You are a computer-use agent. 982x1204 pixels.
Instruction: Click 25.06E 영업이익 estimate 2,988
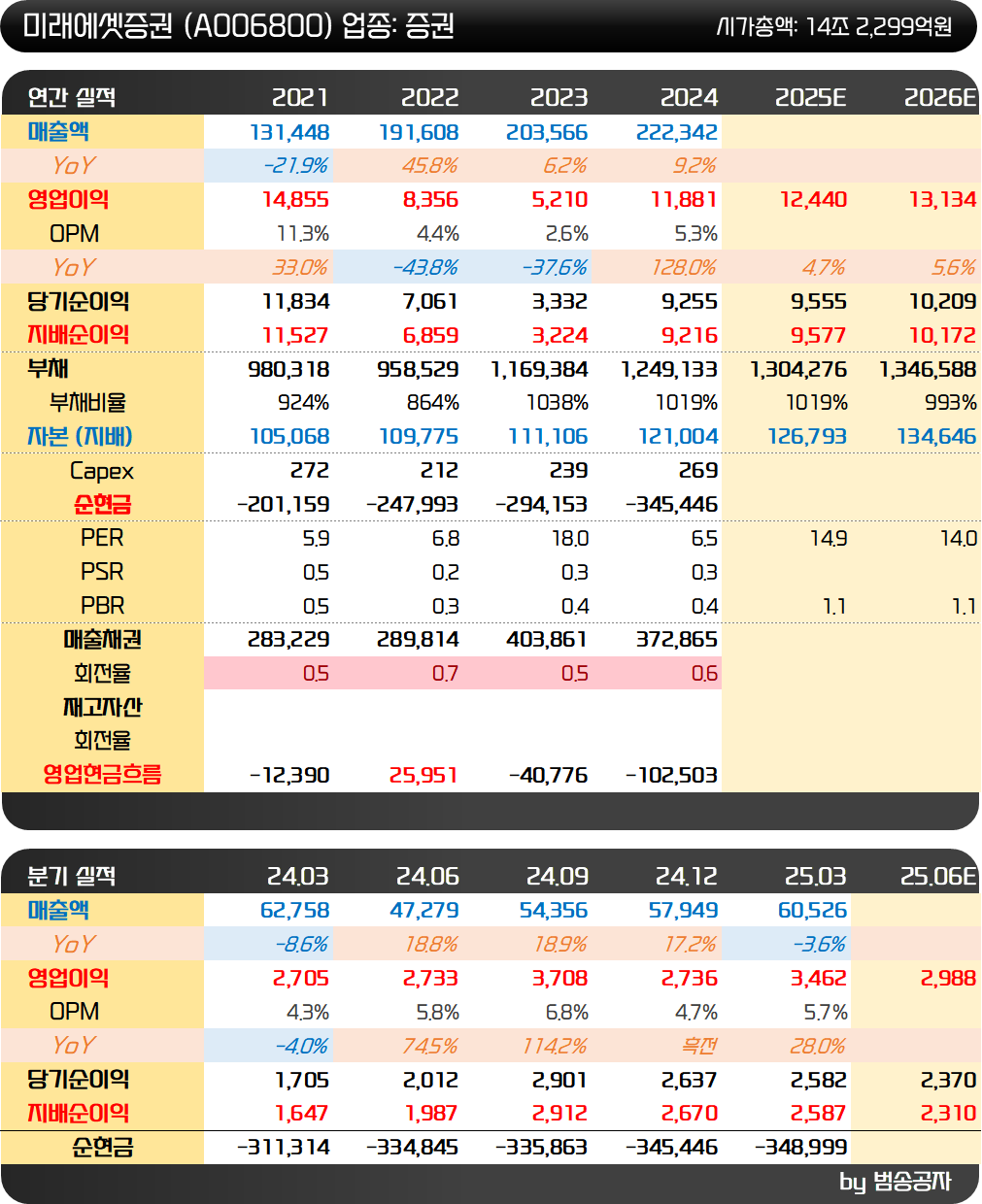pyautogui.click(x=948, y=979)
